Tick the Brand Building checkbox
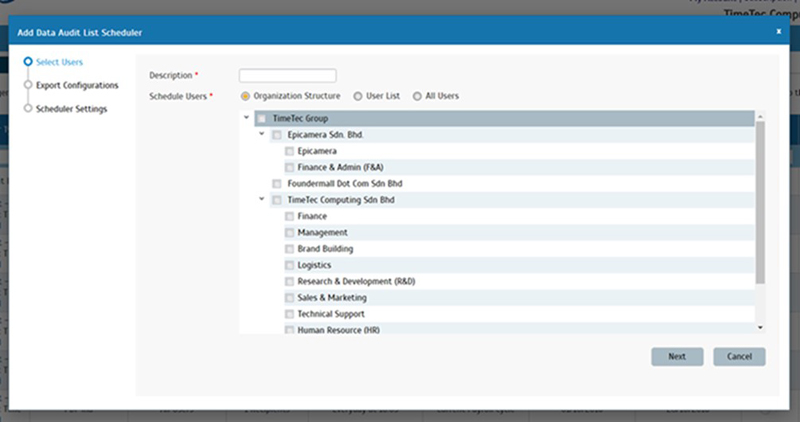This screenshot has height=422, width=800. (289, 249)
